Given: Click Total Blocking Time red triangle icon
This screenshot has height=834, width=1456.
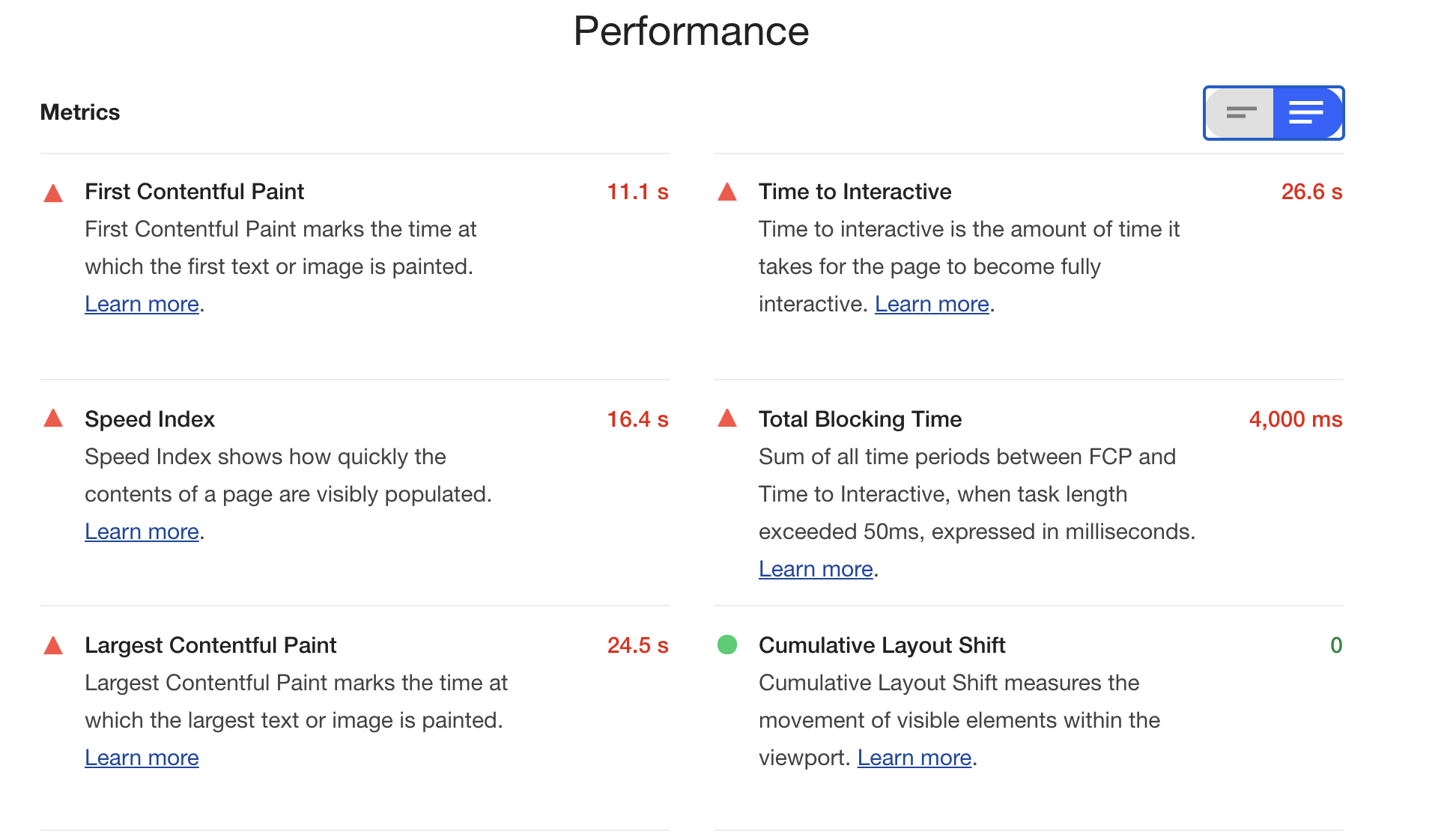Looking at the screenshot, I should click(727, 418).
